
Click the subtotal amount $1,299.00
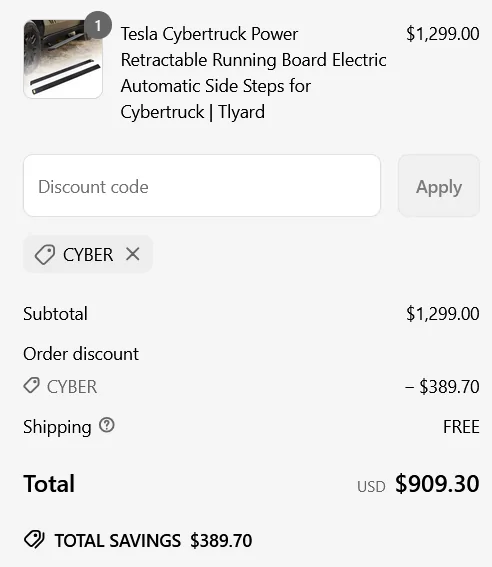(442, 314)
